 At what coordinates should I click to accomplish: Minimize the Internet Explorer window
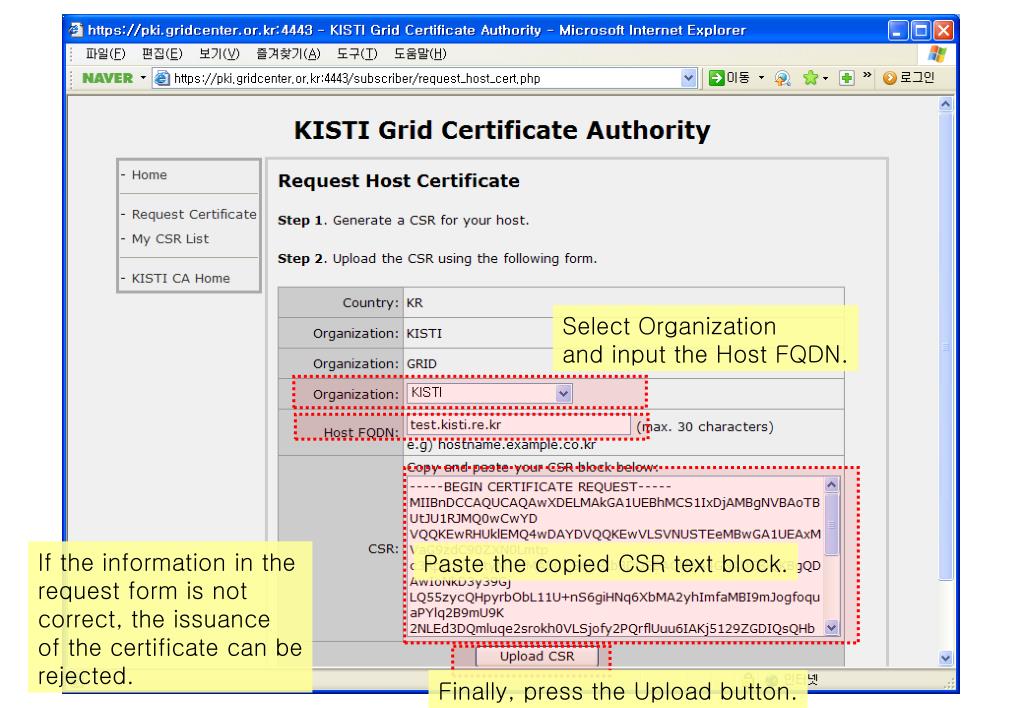click(898, 30)
